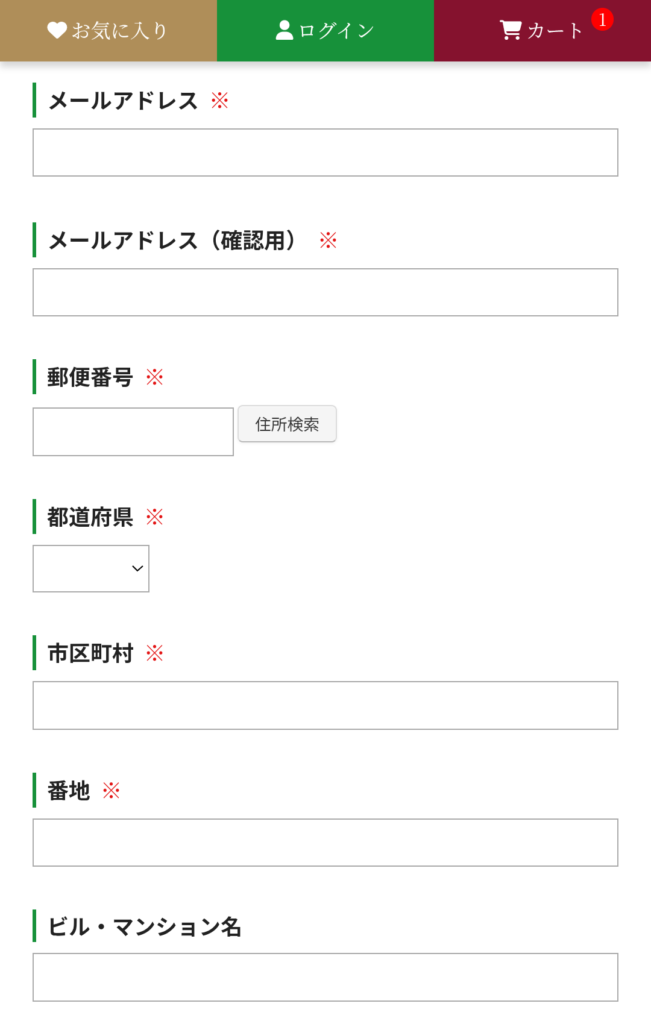Screen dimensions: 651x1024
Task: Focus the 市区町村 text field
Action: pyautogui.click(x=325, y=705)
